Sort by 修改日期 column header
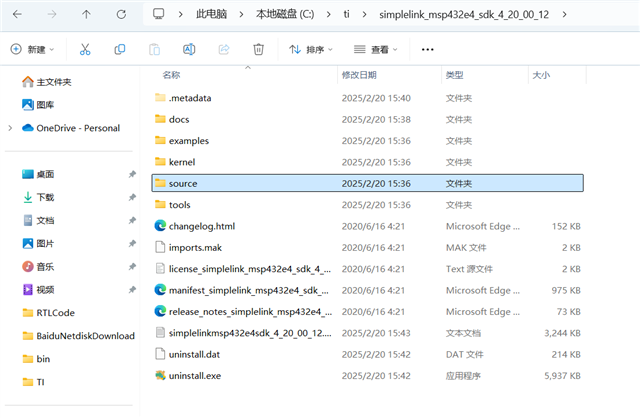 coord(359,75)
